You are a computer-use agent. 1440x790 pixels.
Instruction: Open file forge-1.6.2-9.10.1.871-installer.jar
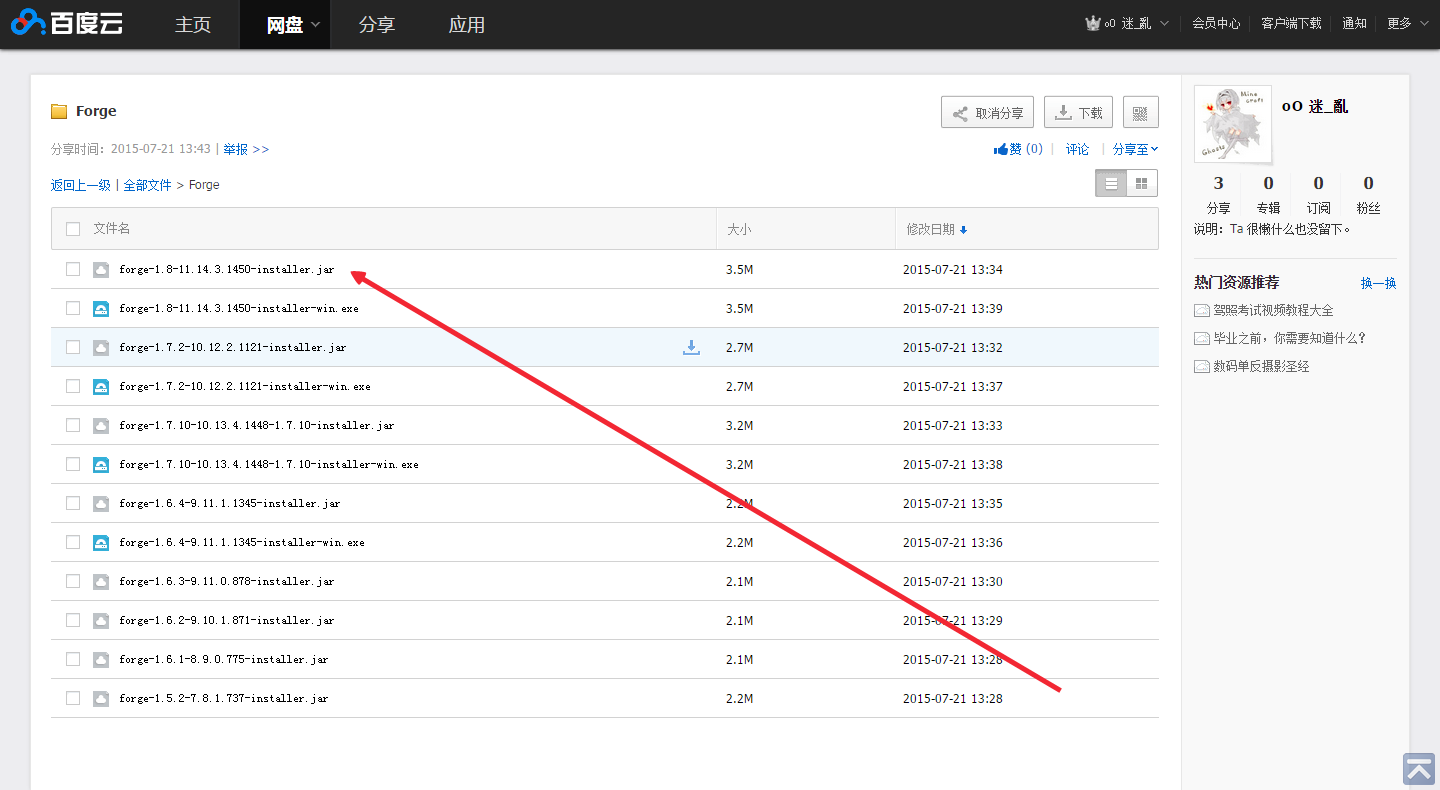pos(226,621)
